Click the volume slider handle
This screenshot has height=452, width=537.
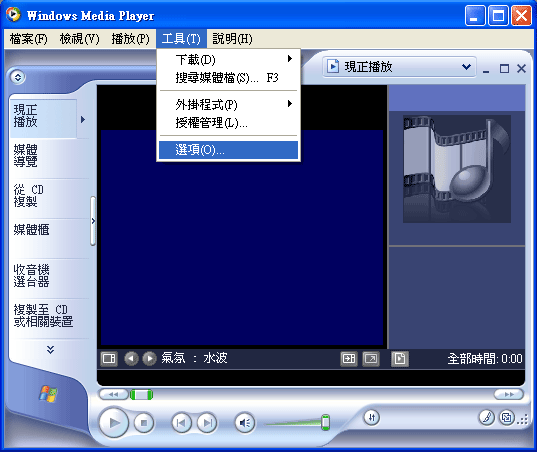coord(325,422)
